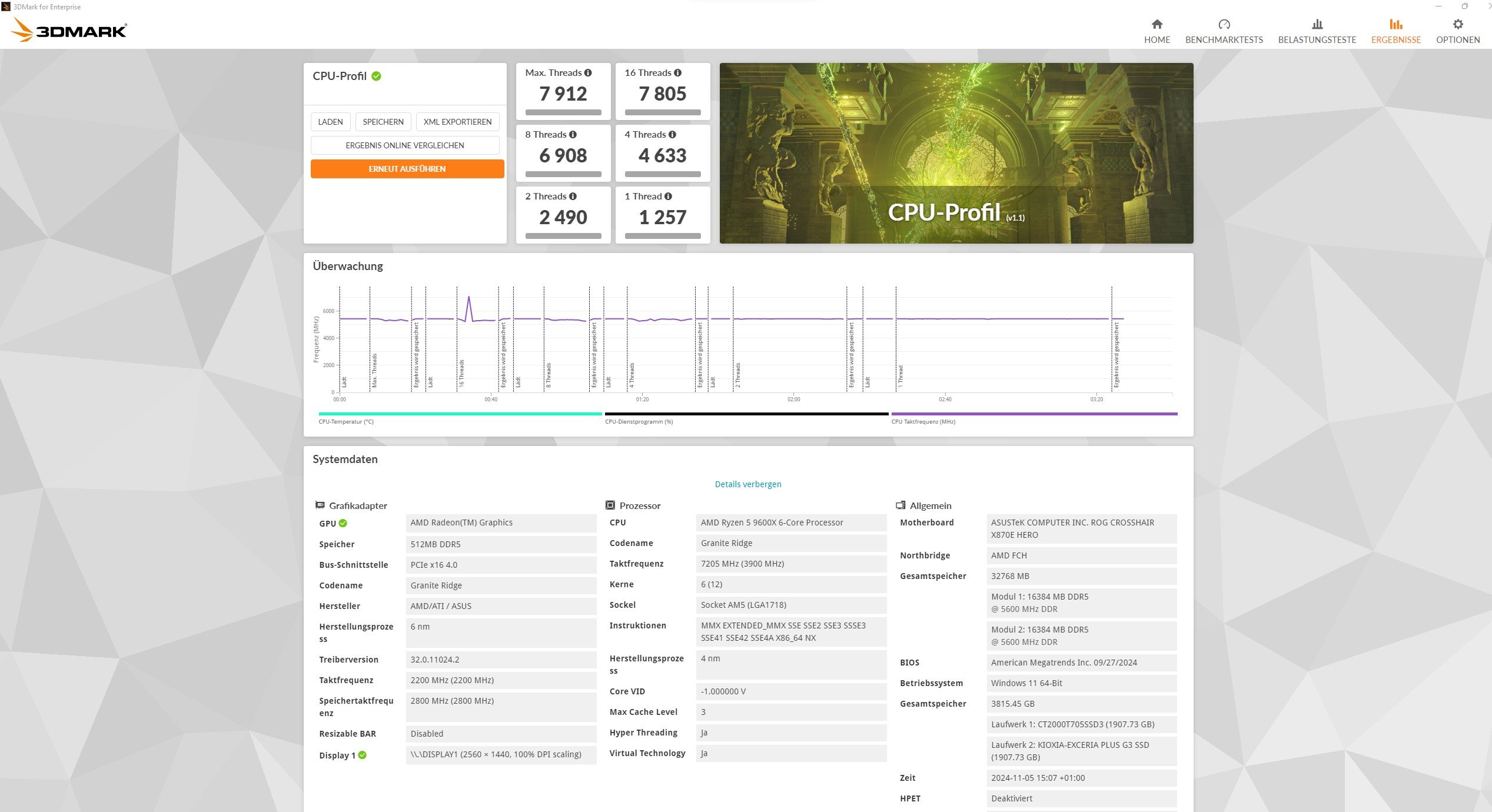Click green checkmark next to CPU-Profil
The width and height of the screenshot is (1492, 812).
tap(377, 76)
